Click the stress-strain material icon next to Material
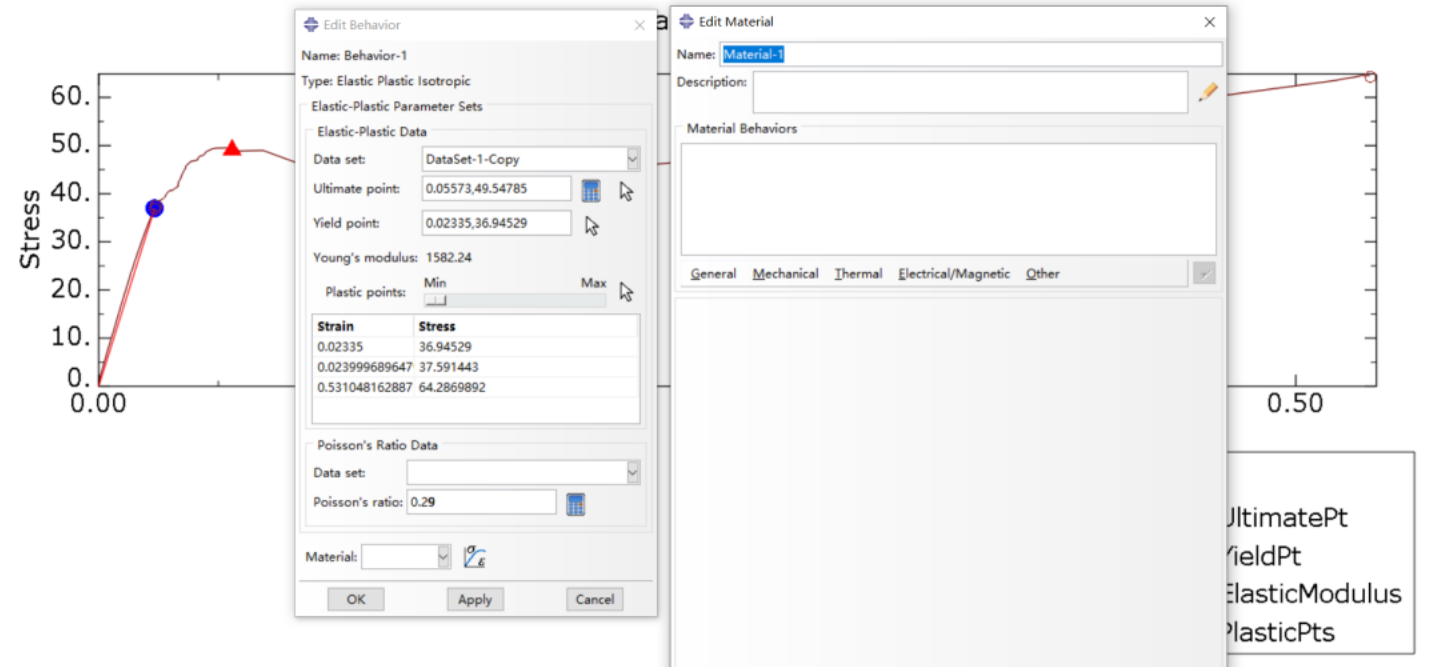This screenshot has height=667, width=1430. 475,557
